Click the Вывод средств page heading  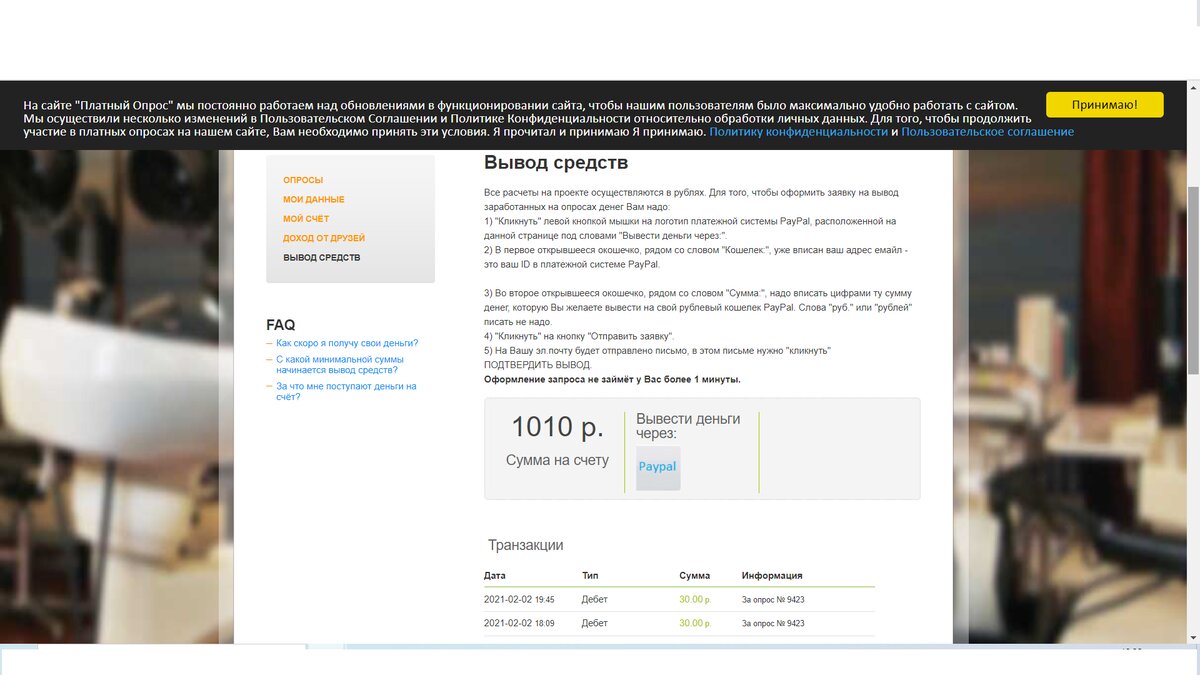556,163
